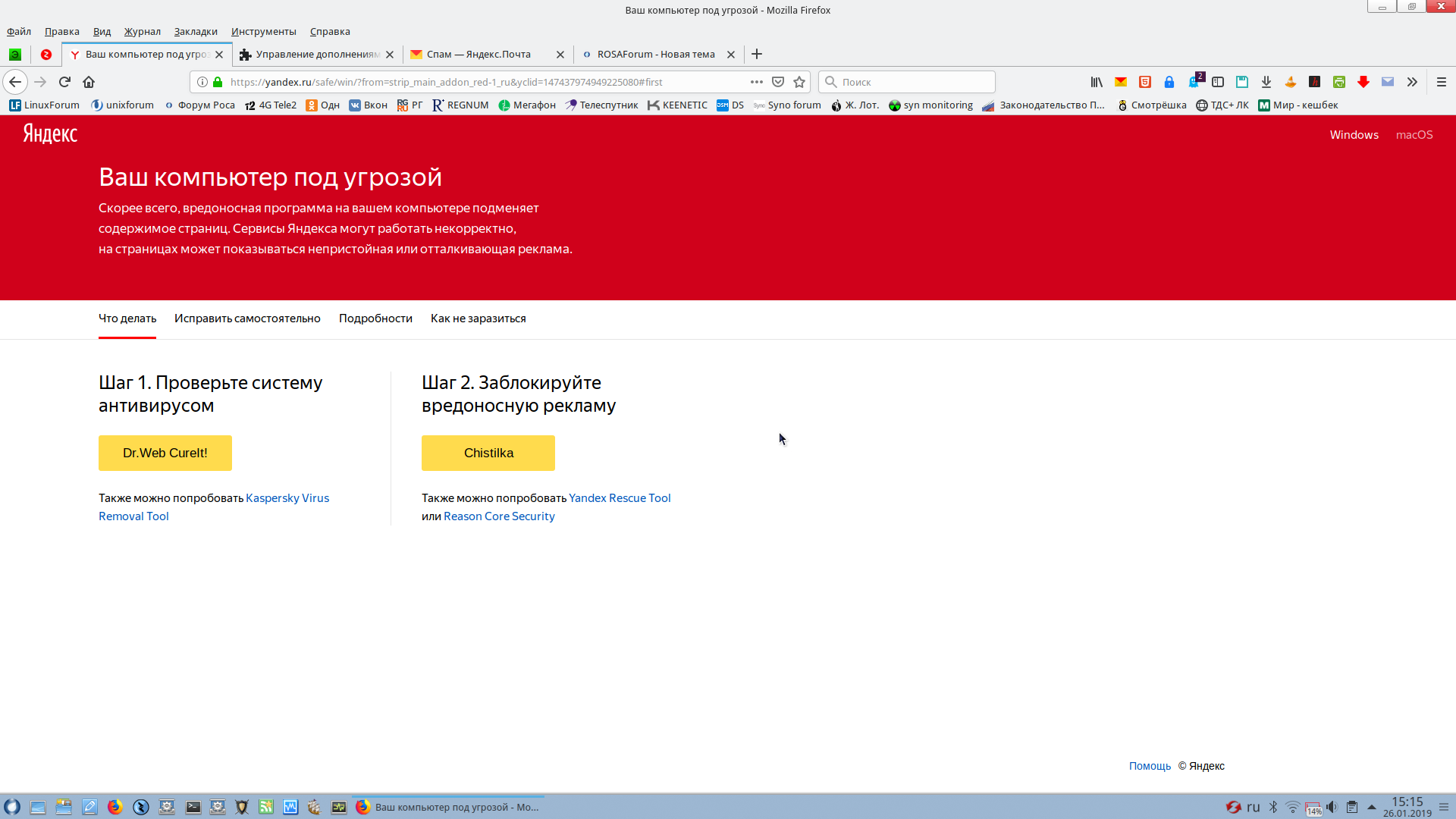Open page actions three-dot menu
The height and width of the screenshot is (819, 1456).
point(756,82)
